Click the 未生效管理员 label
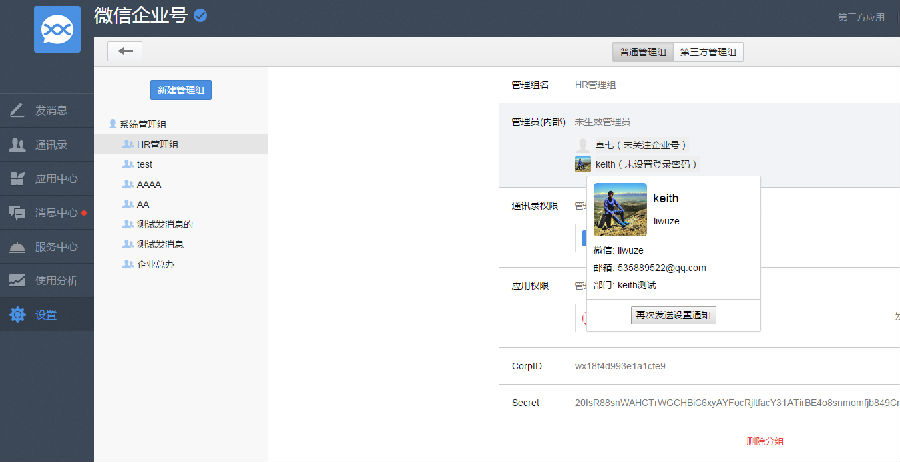The height and width of the screenshot is (462, 900). [603, 122]
